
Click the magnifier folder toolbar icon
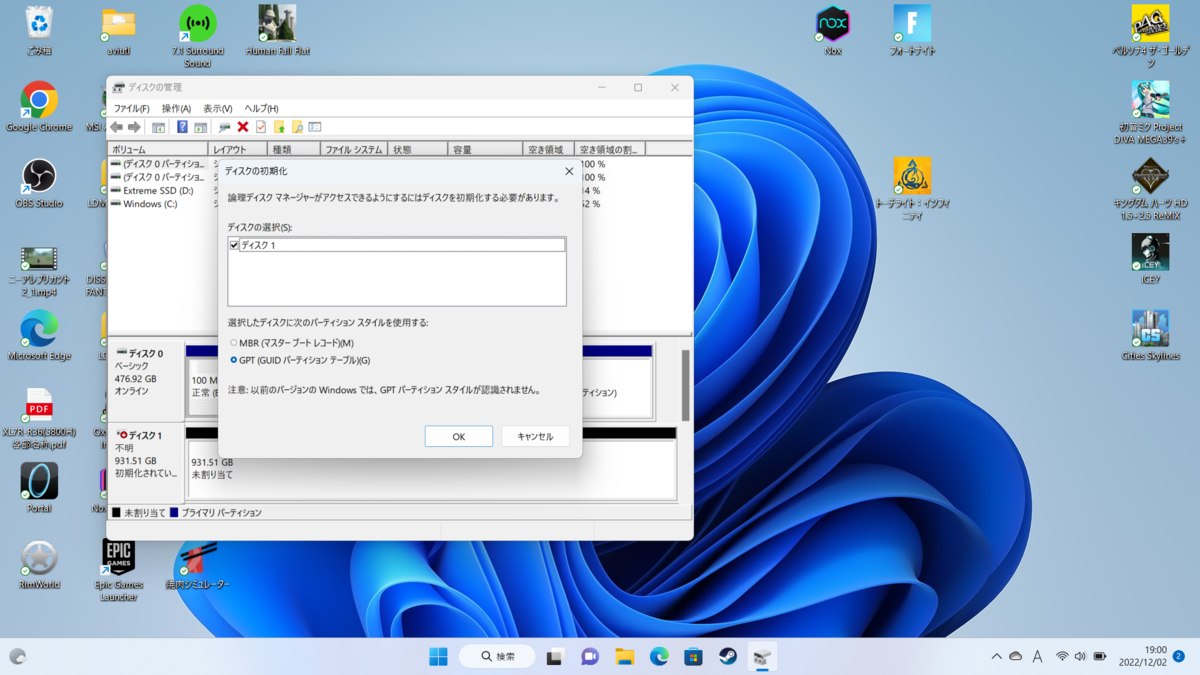coord(297,127)
